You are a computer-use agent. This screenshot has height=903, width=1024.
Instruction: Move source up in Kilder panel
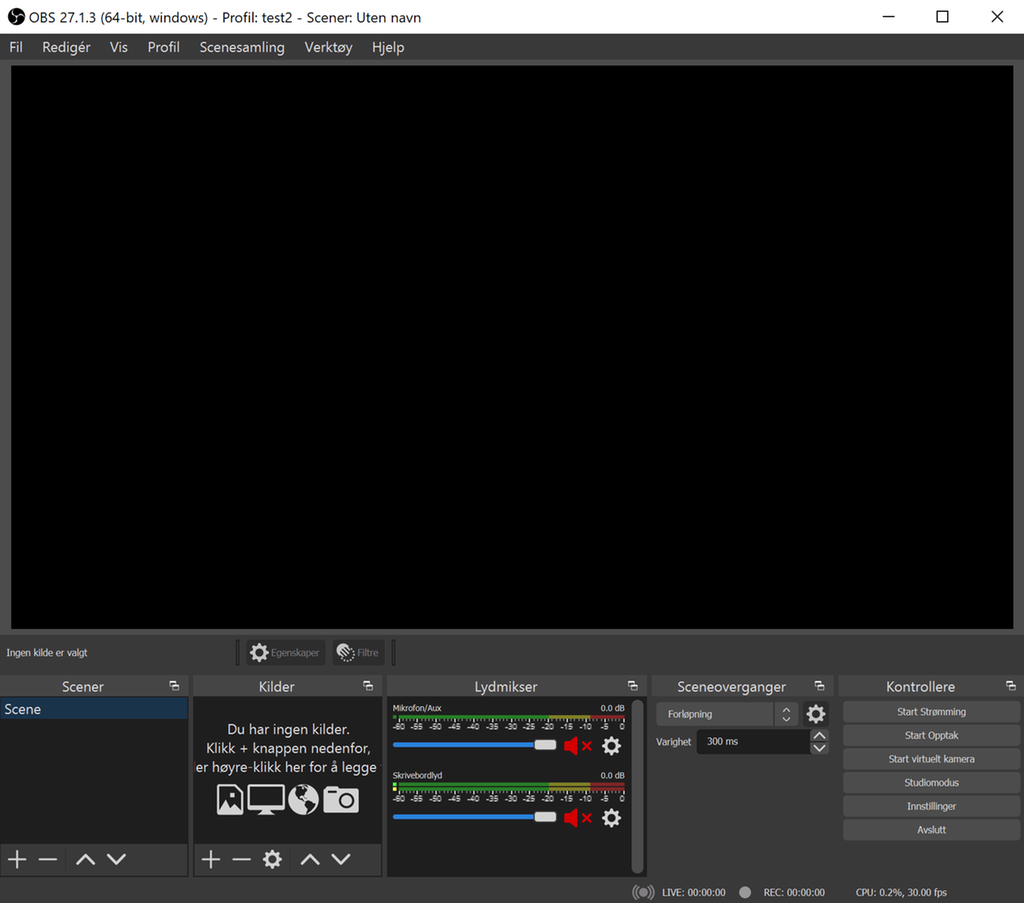point(310,859)
